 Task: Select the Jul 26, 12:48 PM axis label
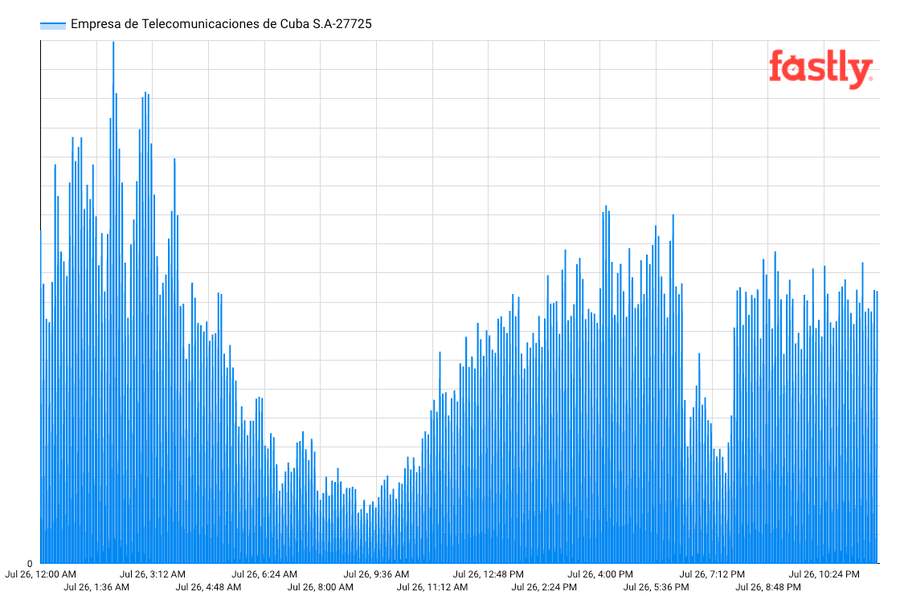tap(488, 574)
